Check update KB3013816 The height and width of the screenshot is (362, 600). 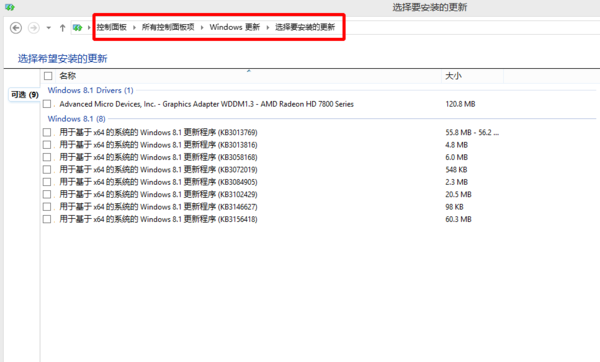pyautogui.click(x=47, y=145)
